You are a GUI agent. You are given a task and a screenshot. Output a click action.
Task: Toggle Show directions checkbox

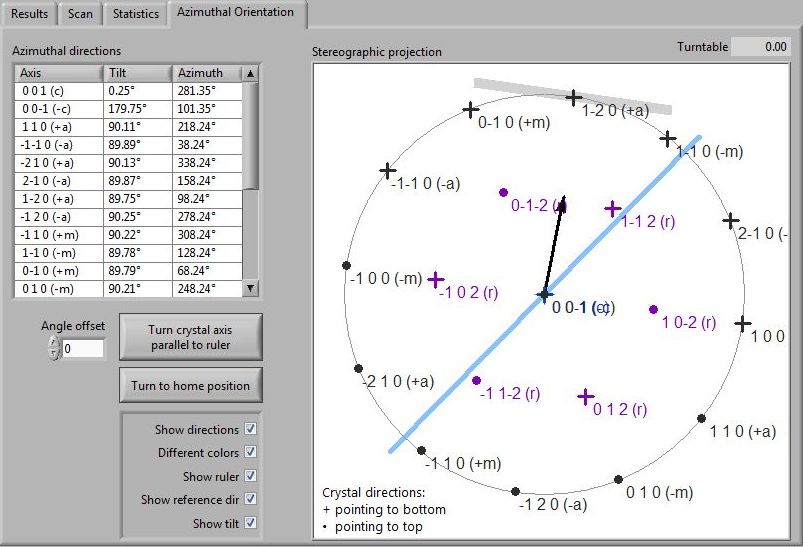pos(250,429)
